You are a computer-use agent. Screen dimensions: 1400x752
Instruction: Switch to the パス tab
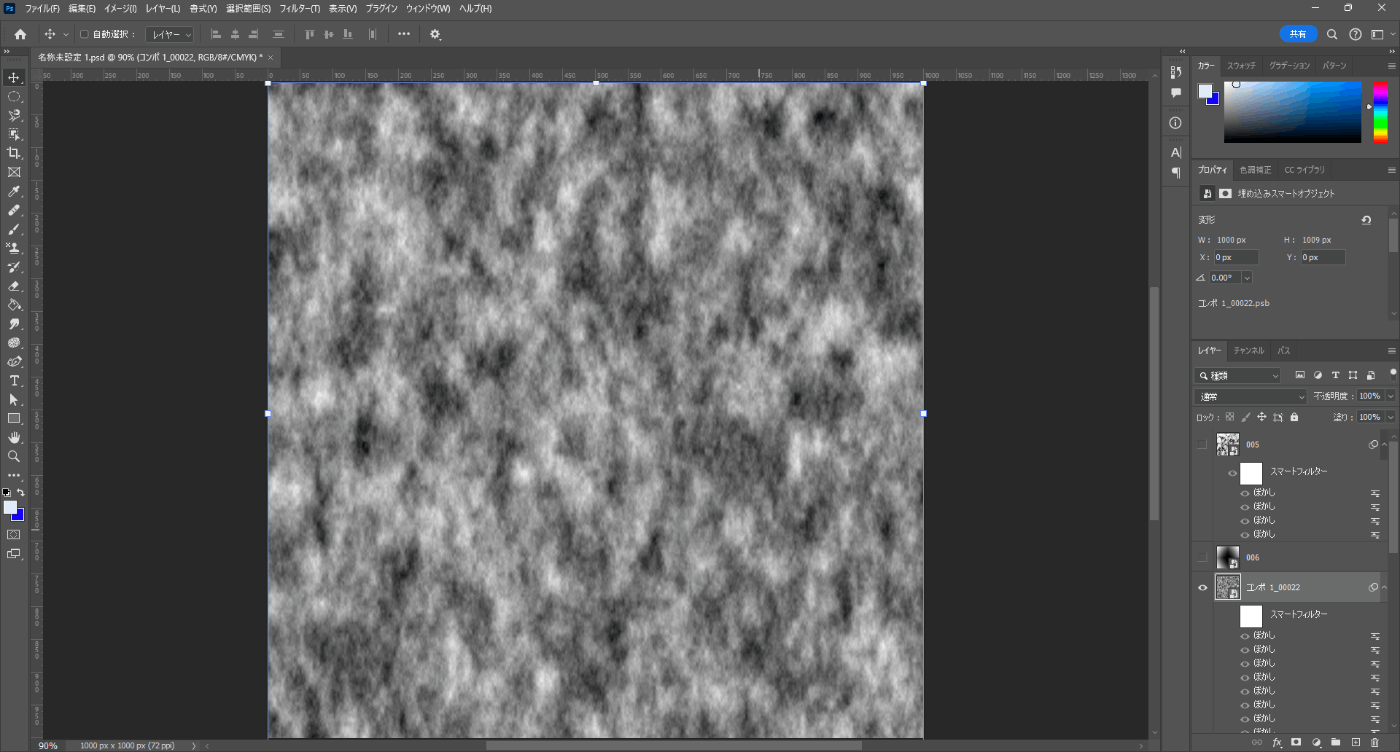tap(1284, 351)
